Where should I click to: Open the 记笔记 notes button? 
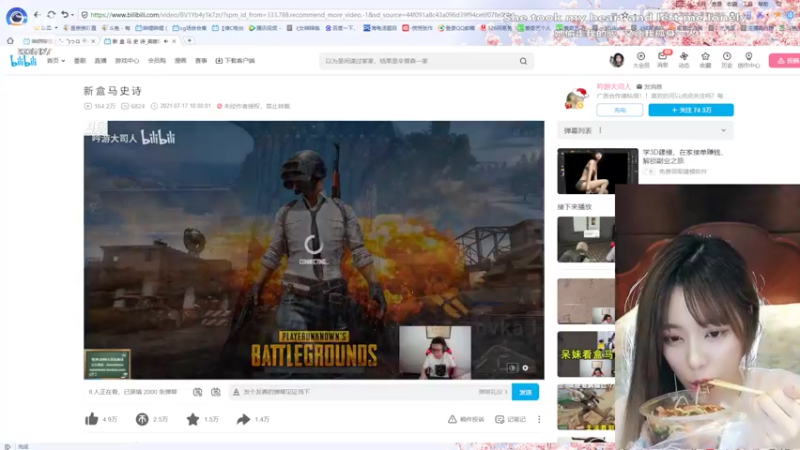pyautogui.click(x=510, y=419)
